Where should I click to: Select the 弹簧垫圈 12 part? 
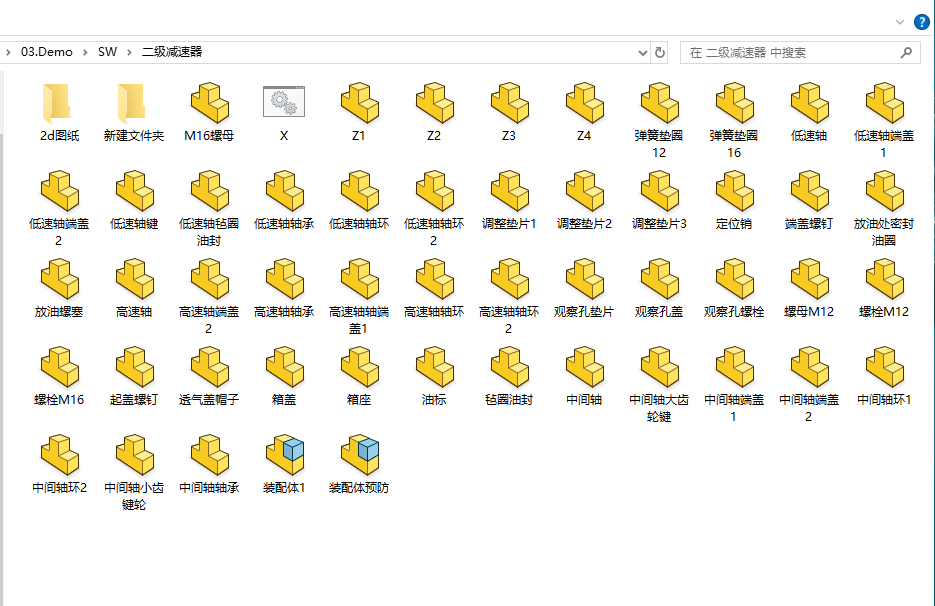(x=659, y=105)
